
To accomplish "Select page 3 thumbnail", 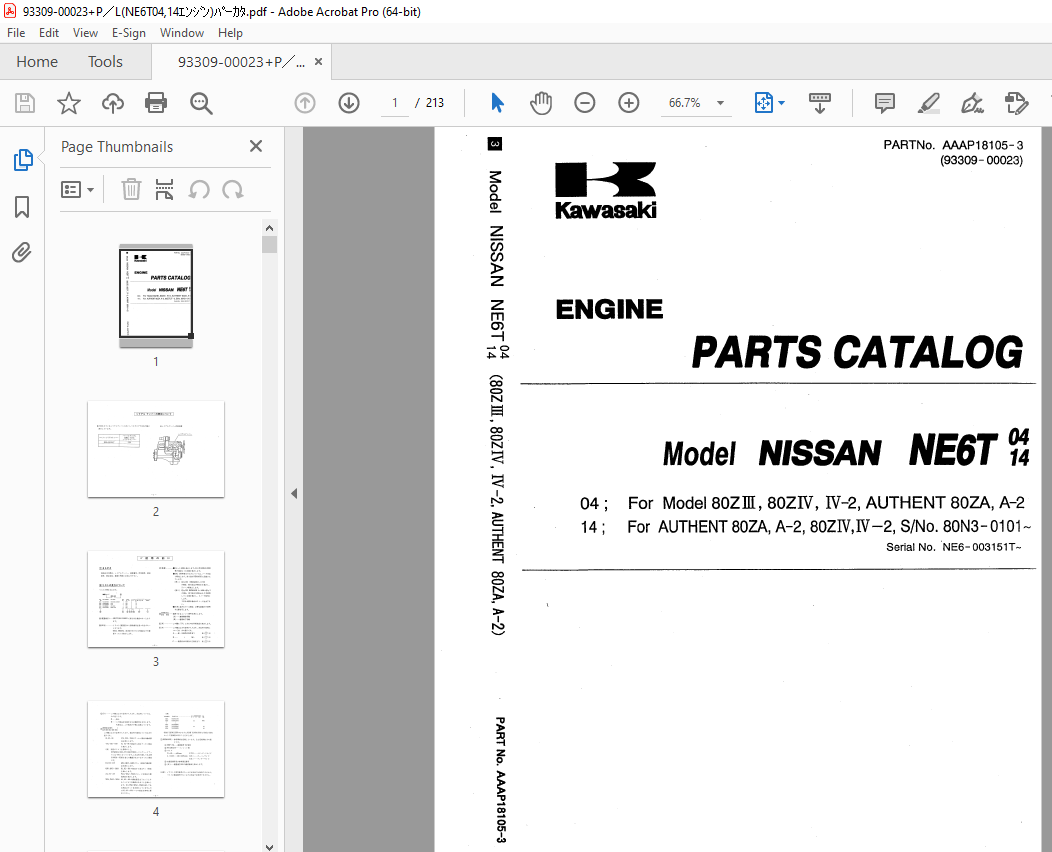I will click(156, 599).
